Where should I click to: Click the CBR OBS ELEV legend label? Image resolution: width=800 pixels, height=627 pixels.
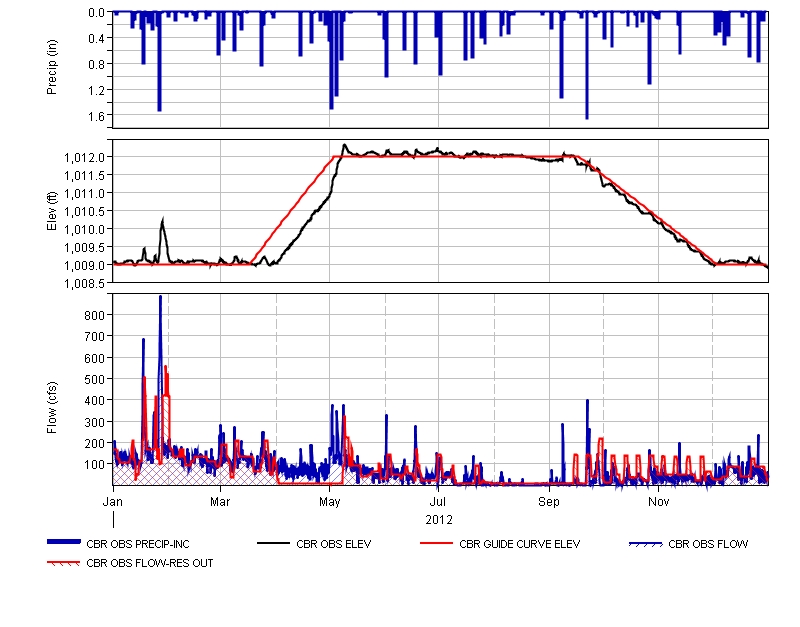[334, 544]
